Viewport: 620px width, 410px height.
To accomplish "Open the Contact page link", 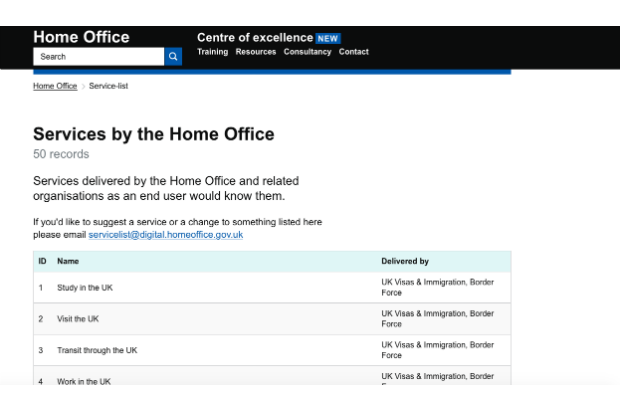I will pos(353,52).
